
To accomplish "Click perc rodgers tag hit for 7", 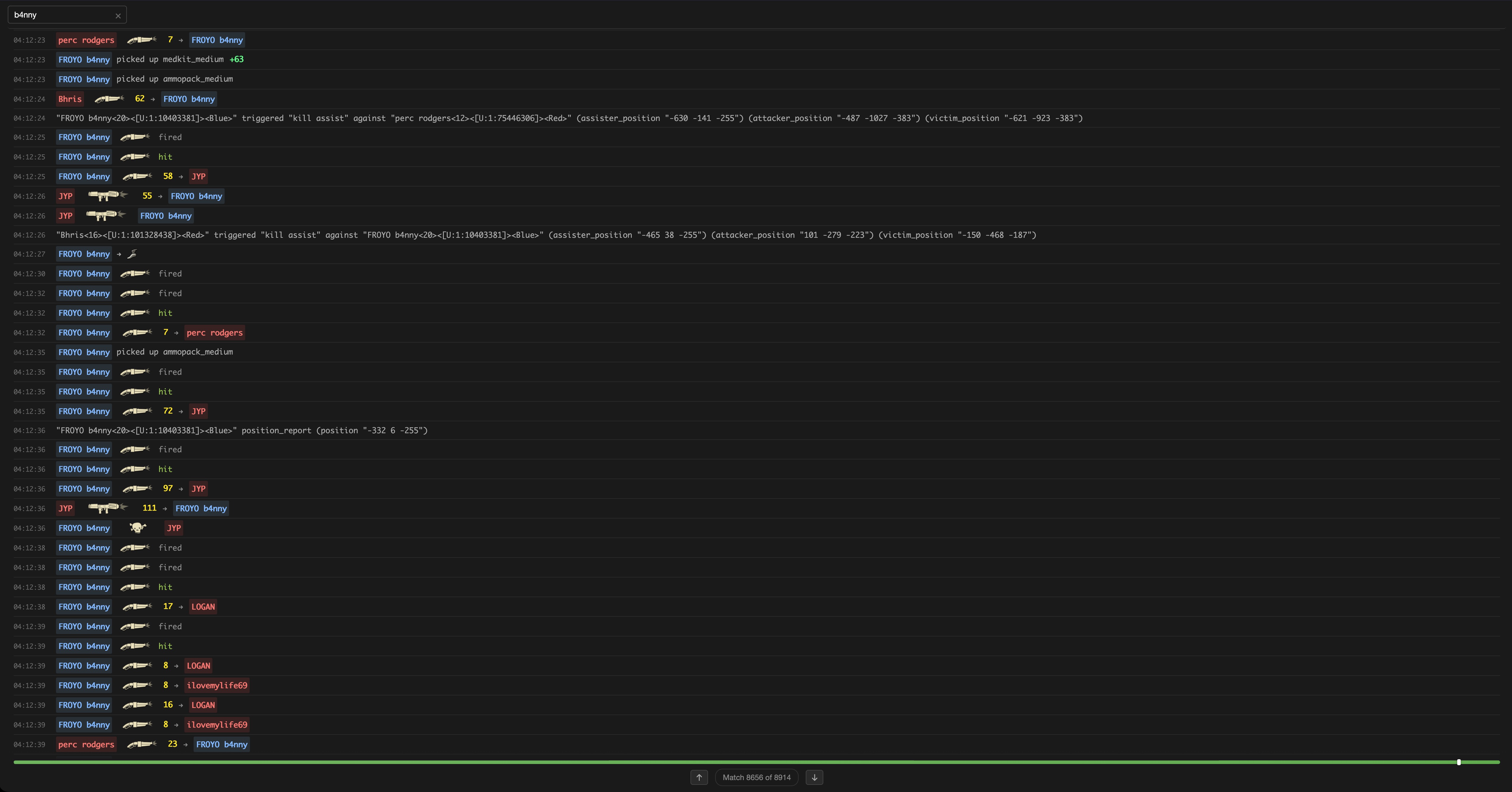I will (214, 332).
